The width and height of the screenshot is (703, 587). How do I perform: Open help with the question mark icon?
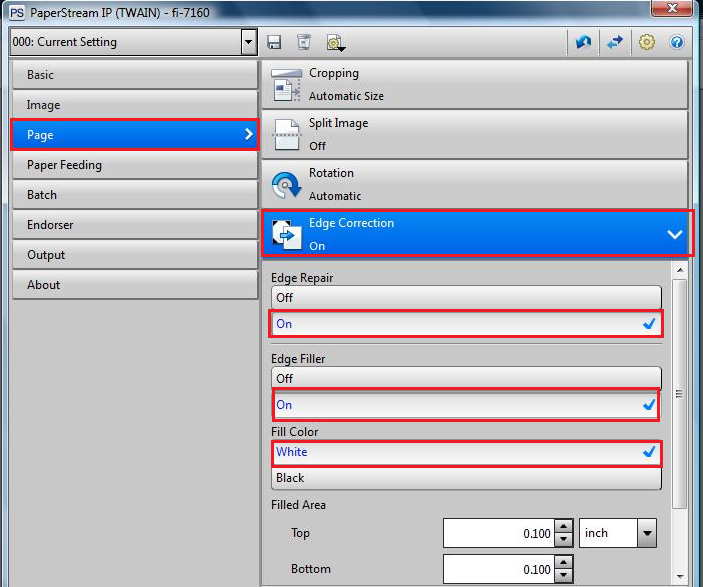tap(677, 42)
